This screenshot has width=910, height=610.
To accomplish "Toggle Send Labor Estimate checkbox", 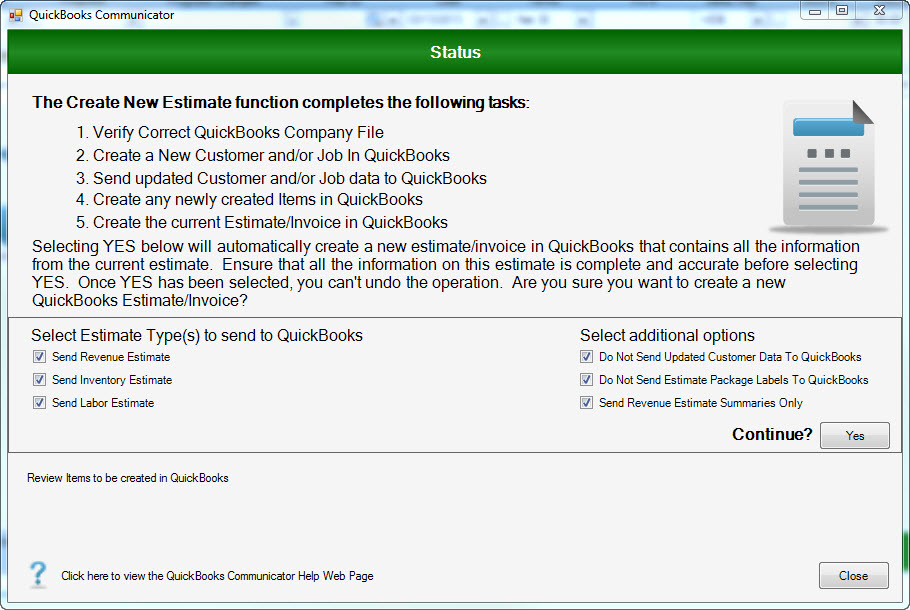I will (39, 403).
